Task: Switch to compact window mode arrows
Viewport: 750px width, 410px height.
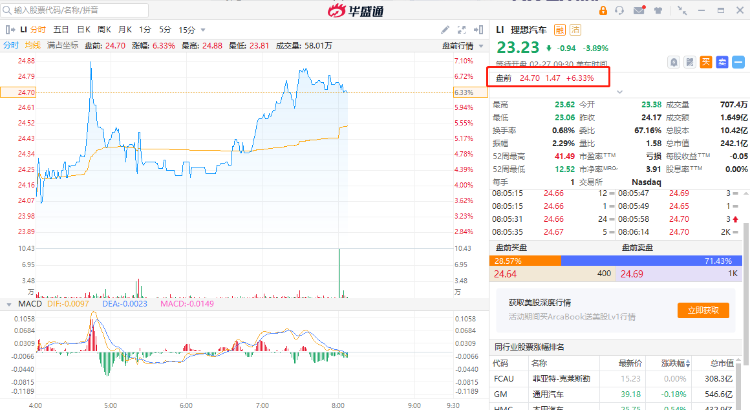Action: [x=682, y=10]
